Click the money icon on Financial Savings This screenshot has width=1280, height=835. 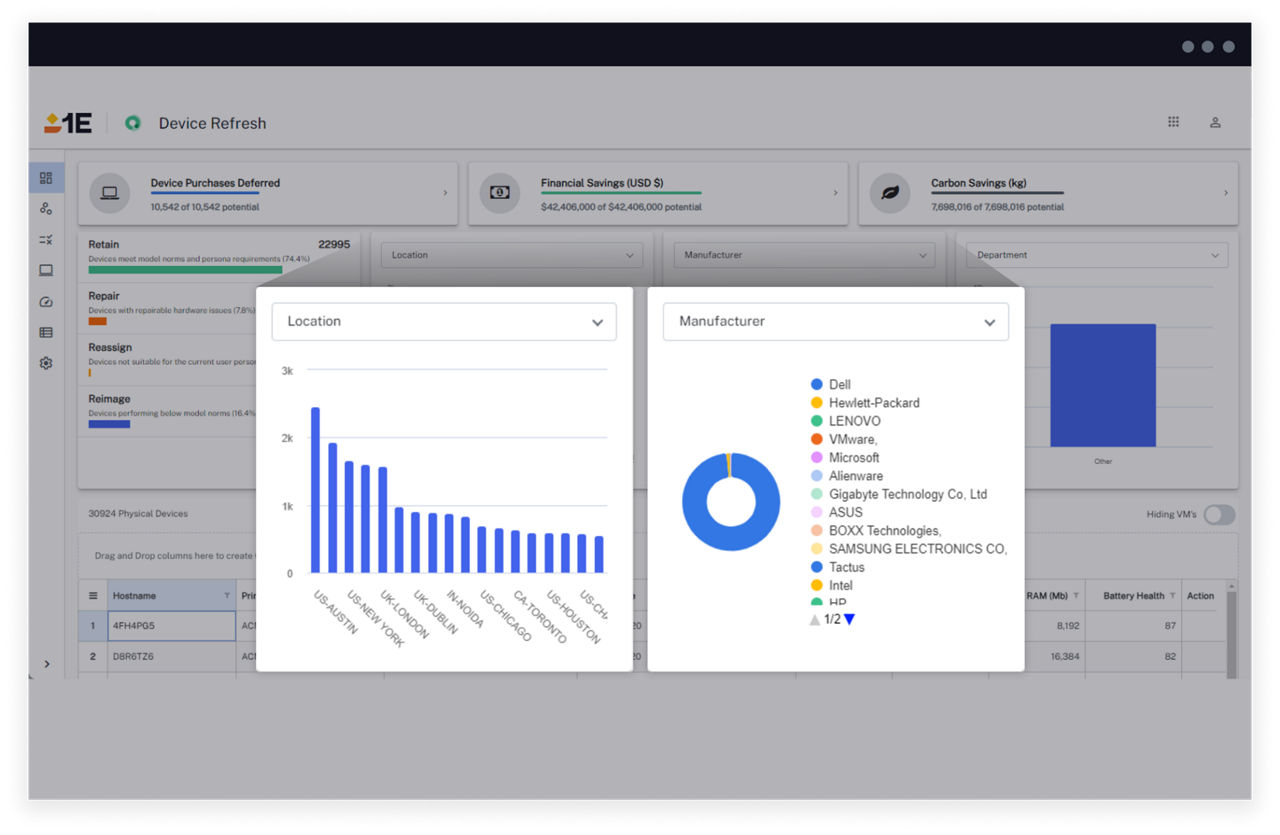500,193
